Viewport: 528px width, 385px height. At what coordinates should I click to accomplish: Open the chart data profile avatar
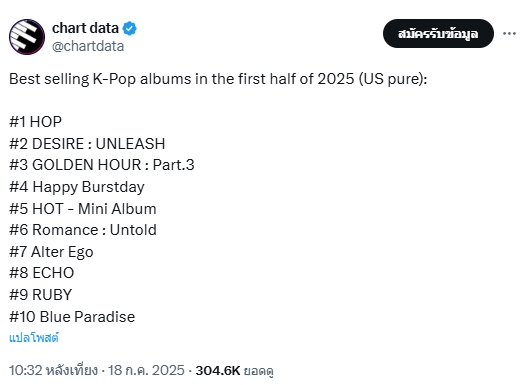(x=27, y=37)
